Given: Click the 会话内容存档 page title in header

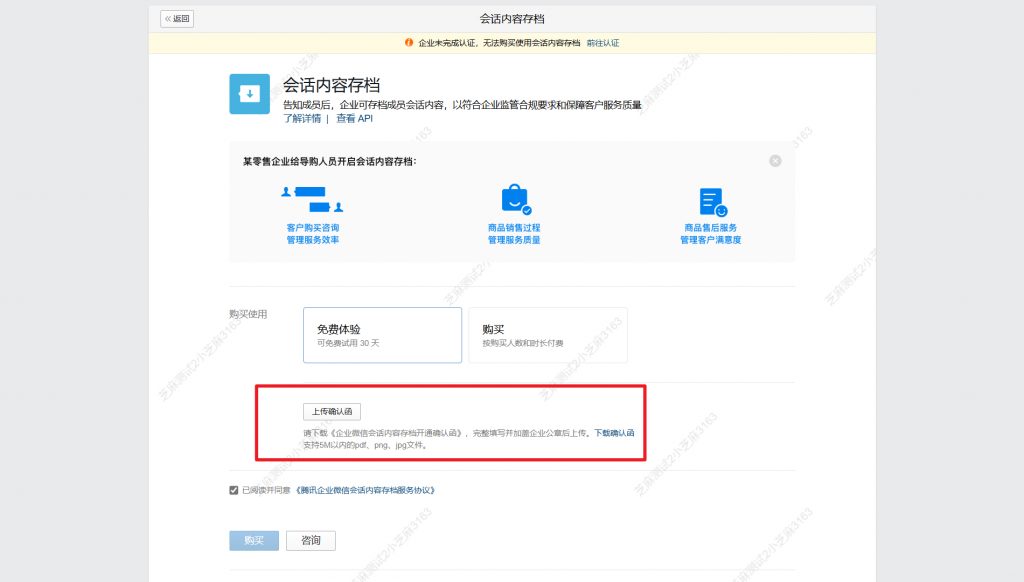Looking at the screenshot, I should (512, 19).
